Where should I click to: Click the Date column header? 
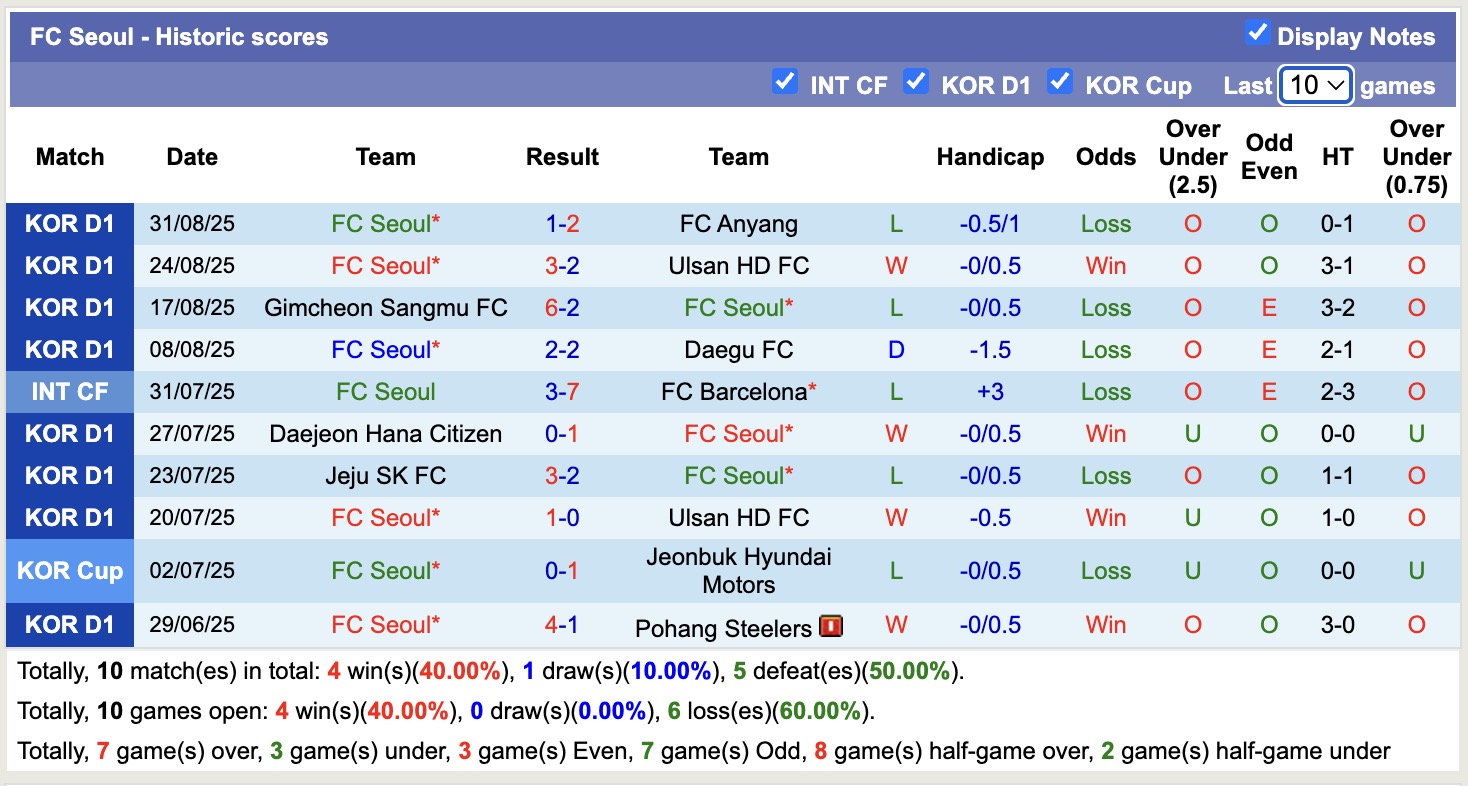click(x=192, y=157)
